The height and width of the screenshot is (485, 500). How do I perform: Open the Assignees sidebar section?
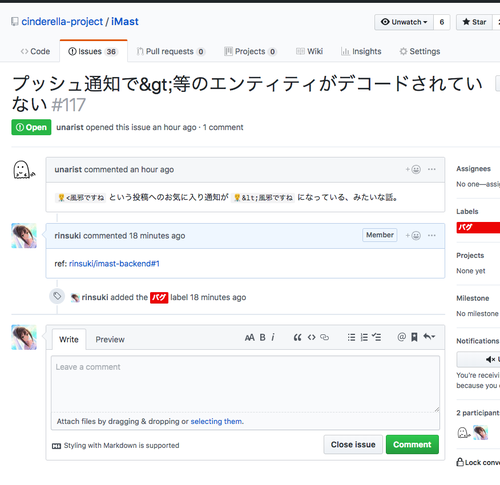tap(473, 169)
